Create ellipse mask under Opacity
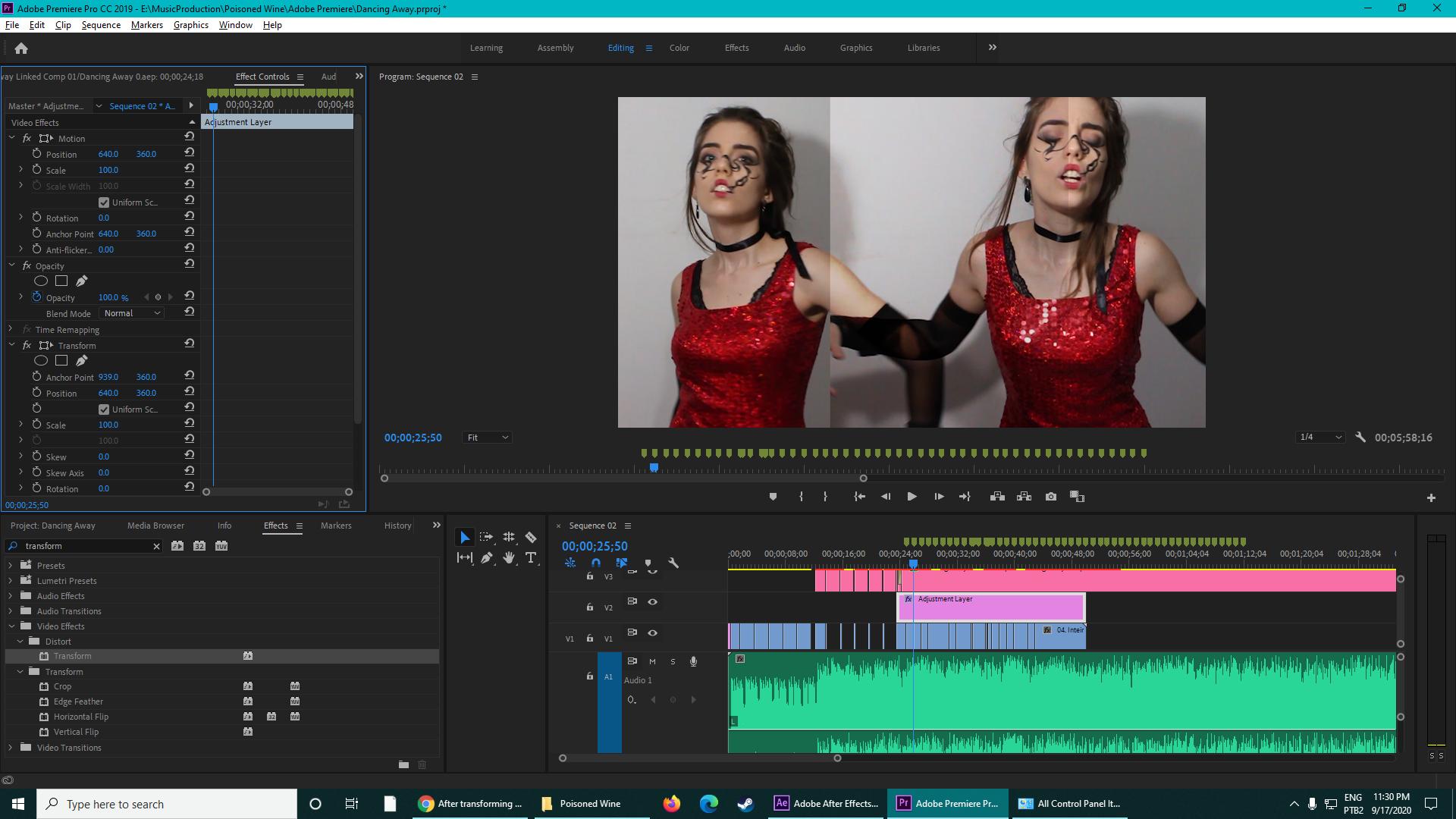 point(41,281)
